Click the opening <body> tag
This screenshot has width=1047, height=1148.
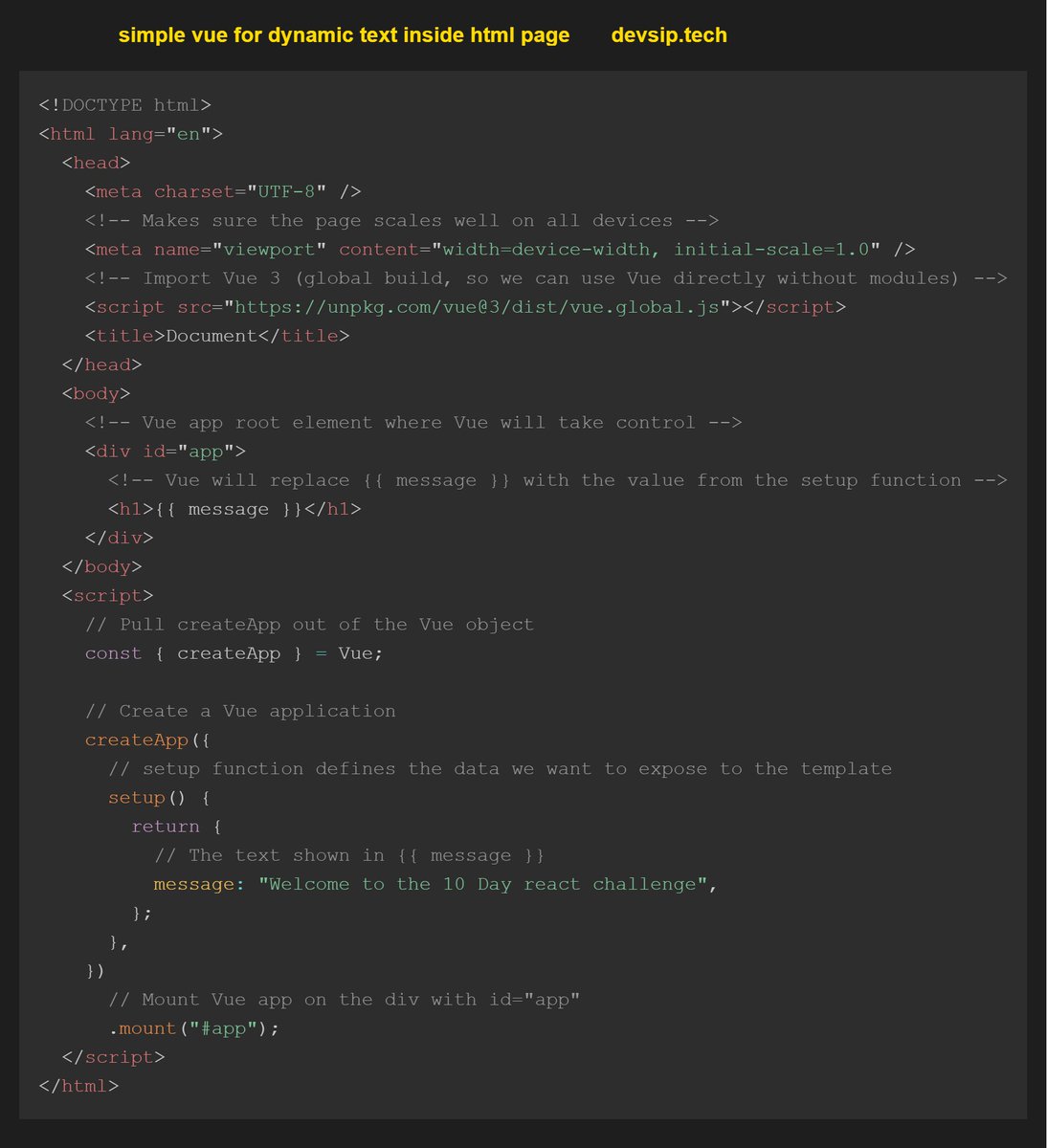coord(97,393)
